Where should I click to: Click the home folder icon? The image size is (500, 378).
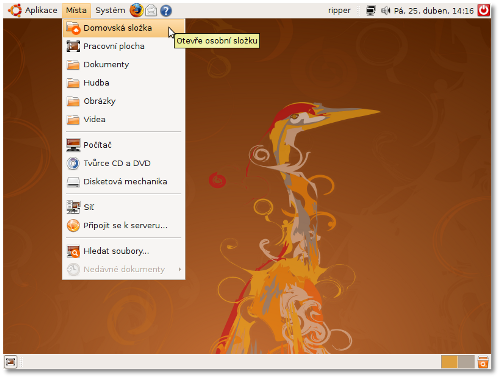pos(73,28)
